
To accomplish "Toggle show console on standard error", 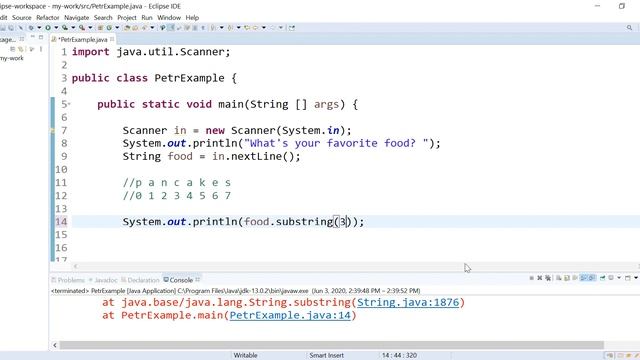I will [x=591, y=278].
